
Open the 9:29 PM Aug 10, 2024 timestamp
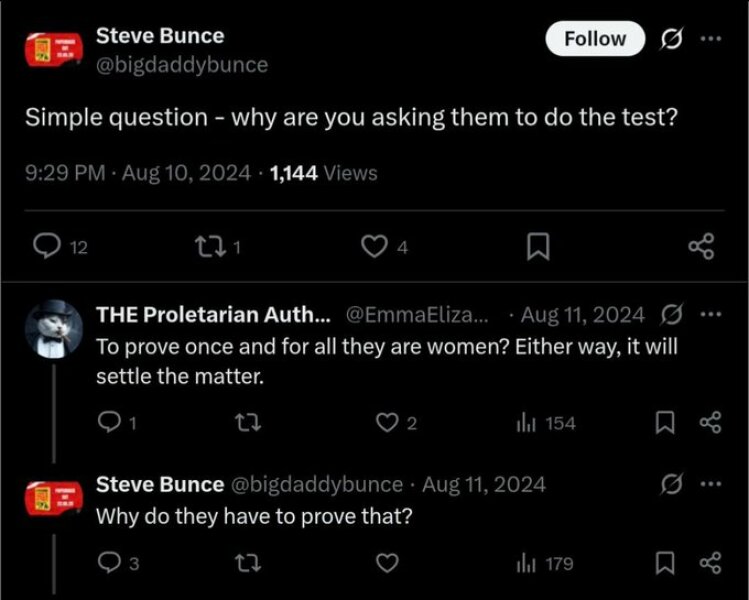138,173
